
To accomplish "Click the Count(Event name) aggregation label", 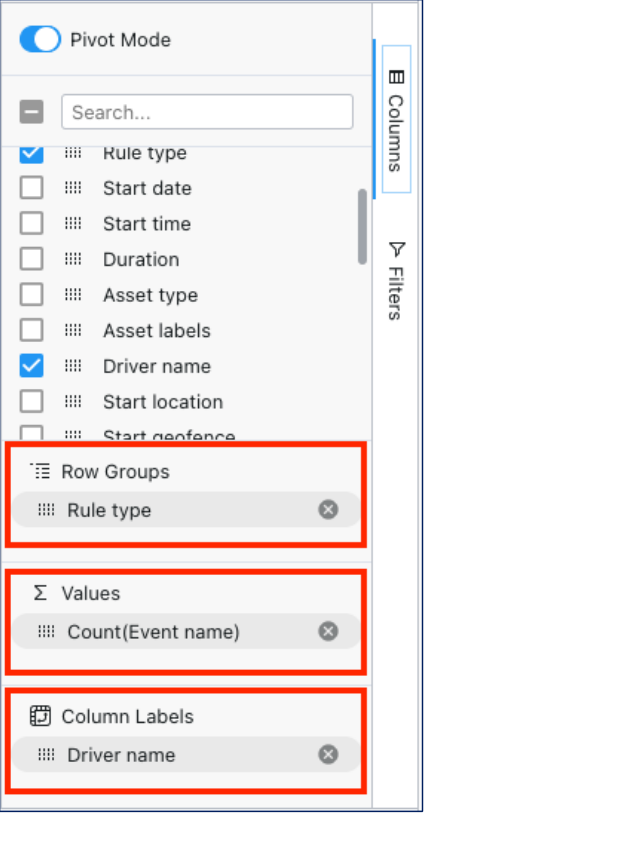I will tap(153, 632).
